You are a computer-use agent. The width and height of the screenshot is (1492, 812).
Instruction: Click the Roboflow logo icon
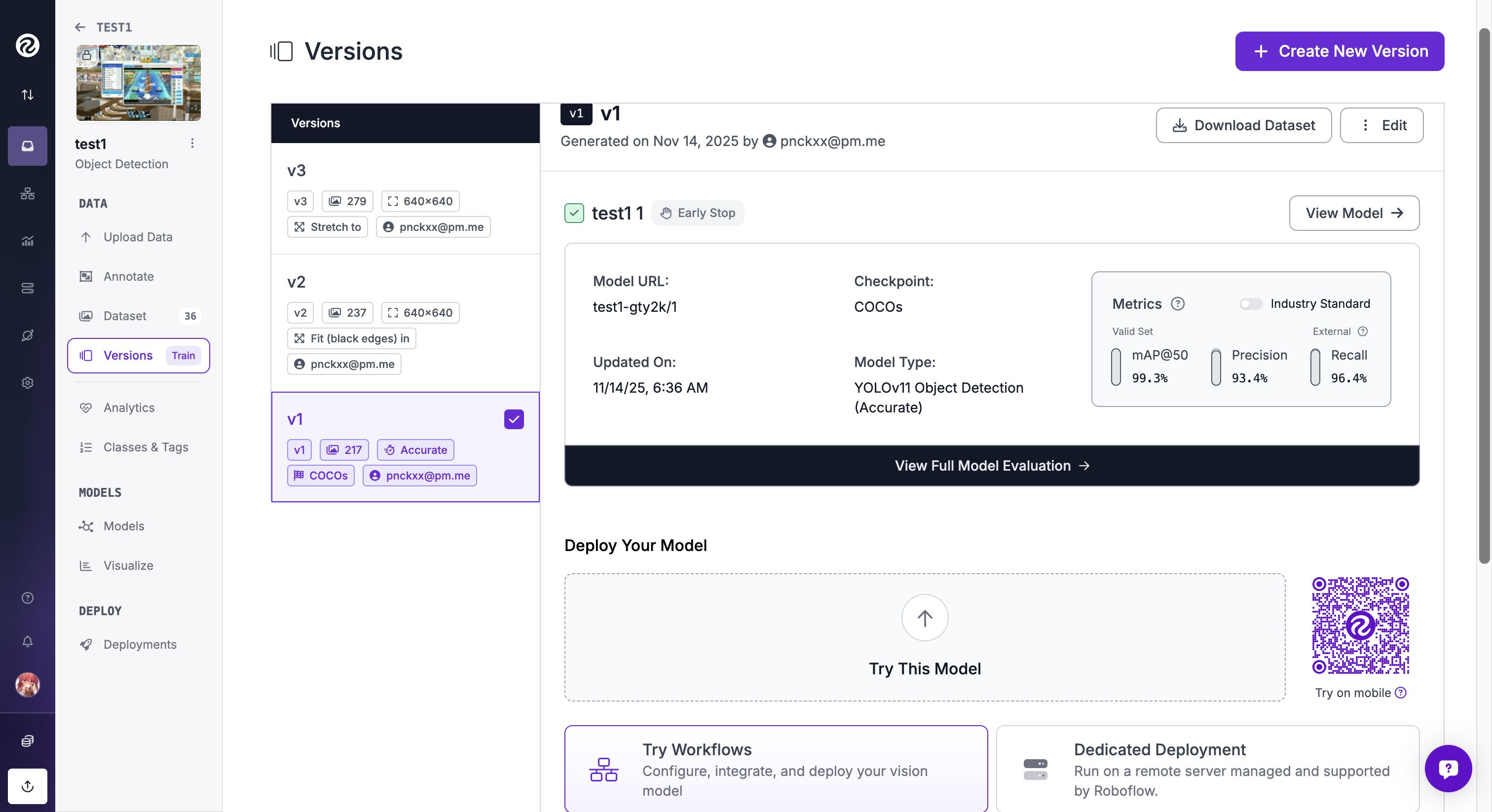[x=27, y=45]
